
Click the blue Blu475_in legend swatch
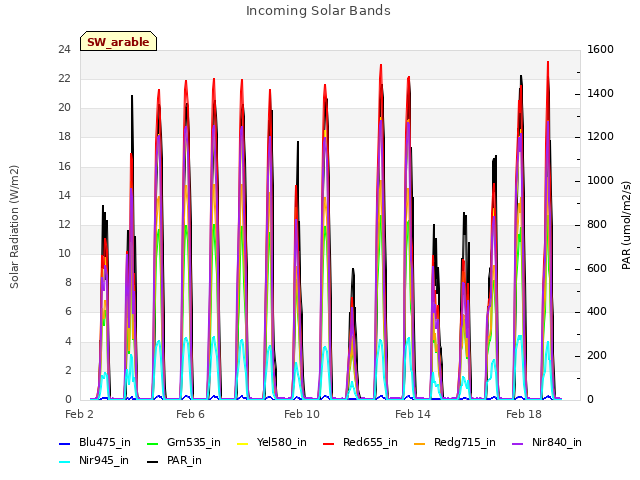point(65,444)
